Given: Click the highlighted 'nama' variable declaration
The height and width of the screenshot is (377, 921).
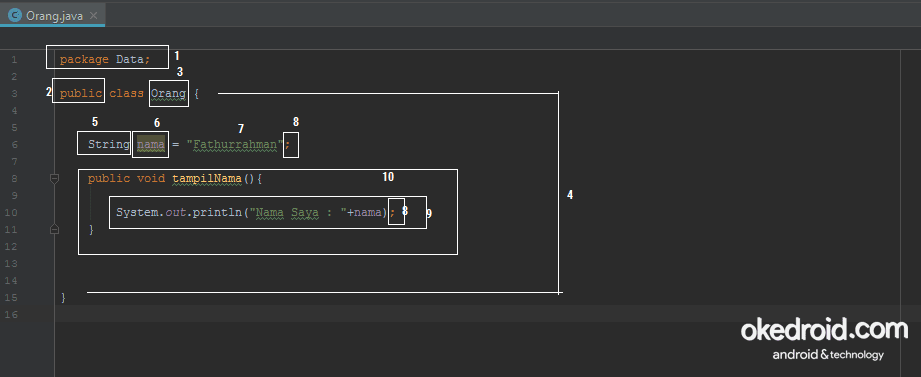Looking at the screenshot, I should (x=151, y=144).
